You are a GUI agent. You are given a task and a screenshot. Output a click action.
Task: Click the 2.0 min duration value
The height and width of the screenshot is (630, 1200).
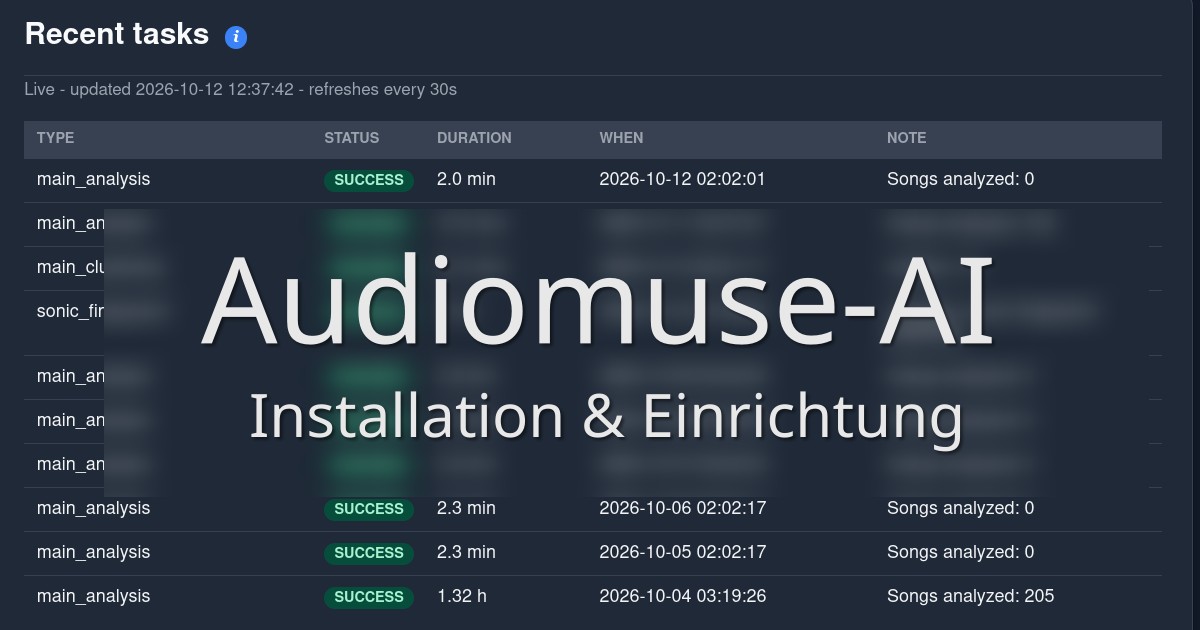pos(466,180)
